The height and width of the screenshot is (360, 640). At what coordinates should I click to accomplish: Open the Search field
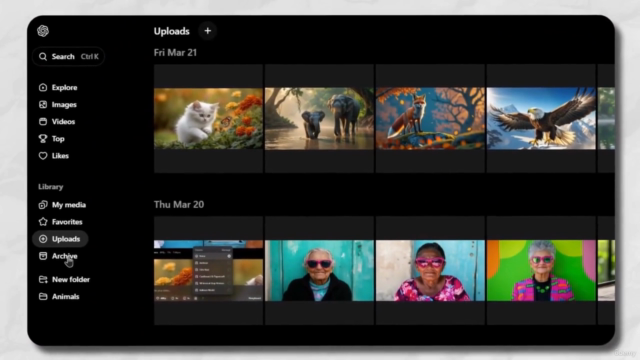68,56
